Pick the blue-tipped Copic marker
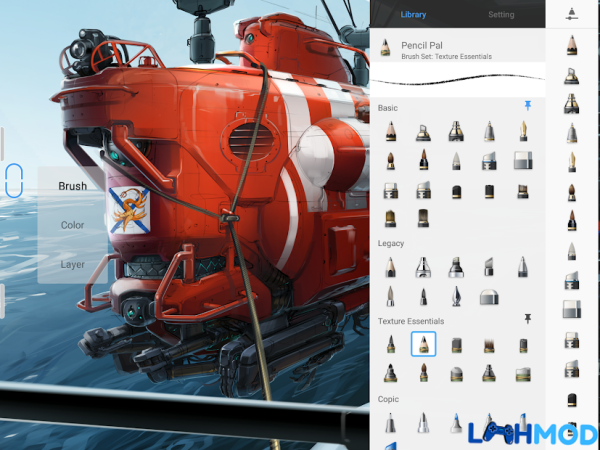This screenshot has width=600, height=450. 456,423
